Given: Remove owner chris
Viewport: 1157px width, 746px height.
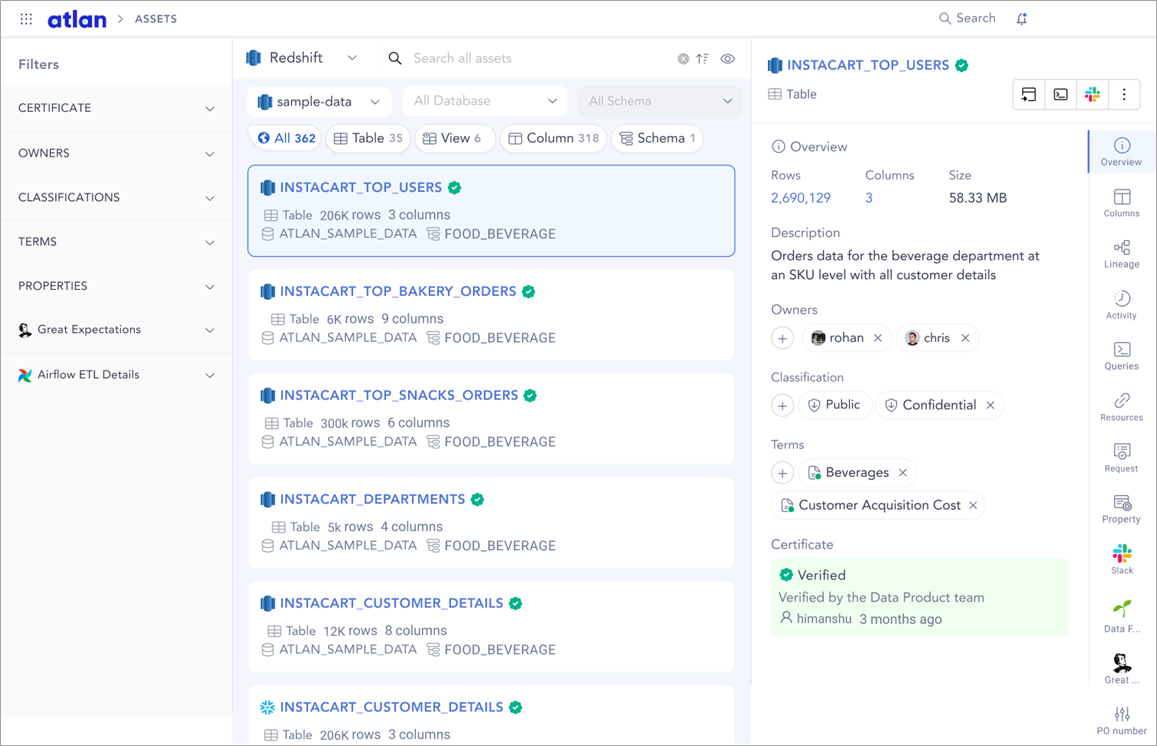Looking at the screenshot, I should point(965,338).
